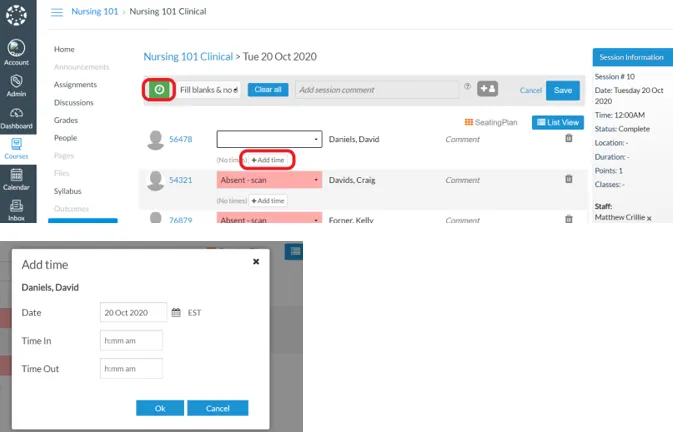Image resolution: width=673 pixels, height=432 pixels.
Task: Open Calendar in global sidebar
Action: click(16, 179)
